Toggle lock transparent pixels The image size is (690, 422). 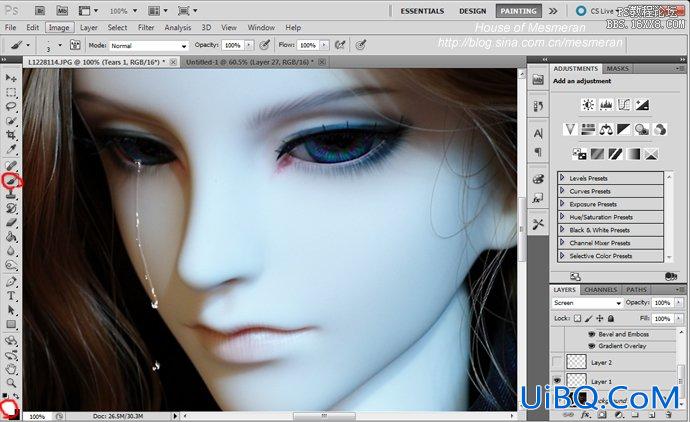578,318
